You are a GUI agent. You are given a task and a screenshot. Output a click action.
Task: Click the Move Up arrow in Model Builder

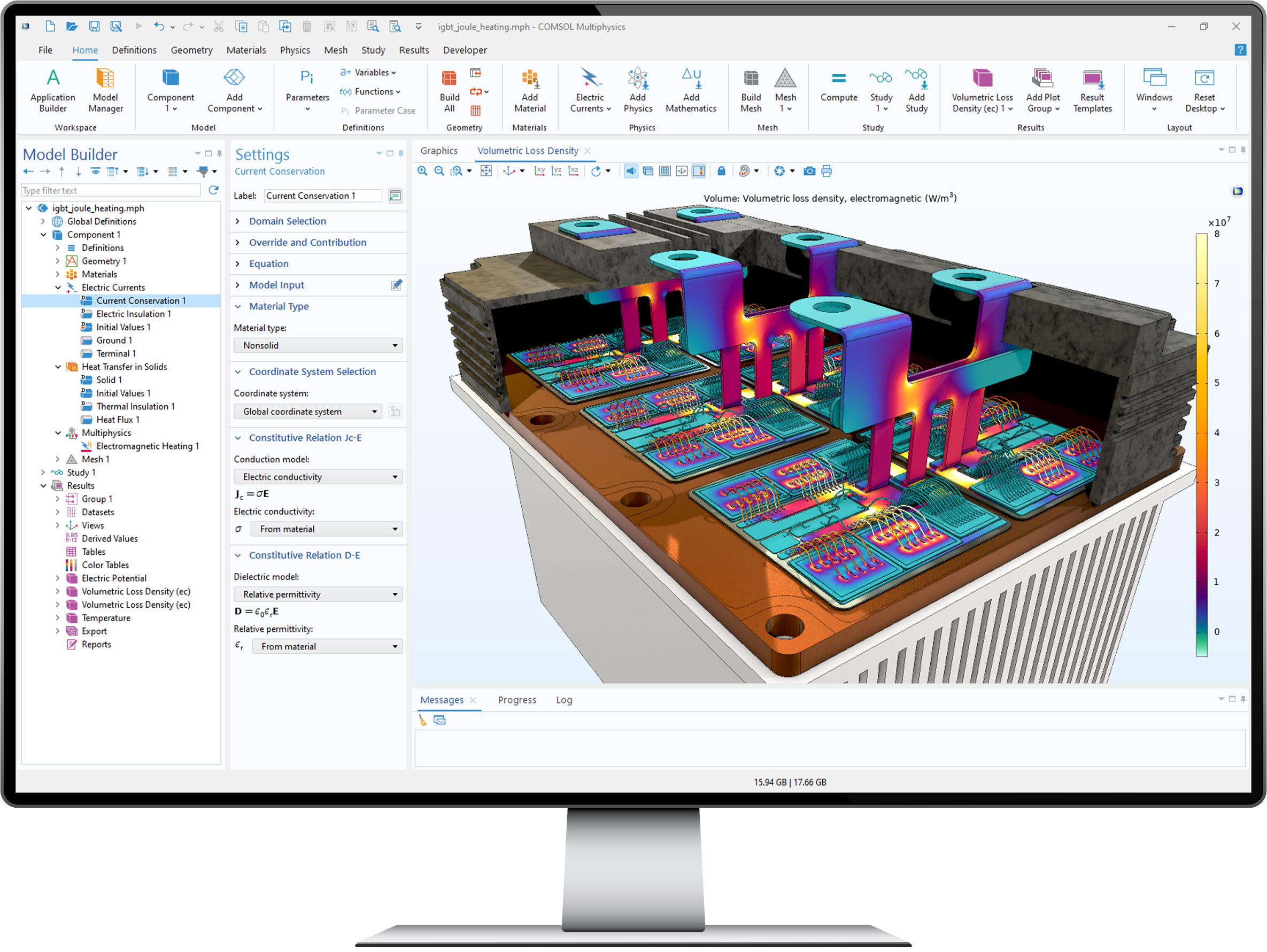[x=62, y=171]
